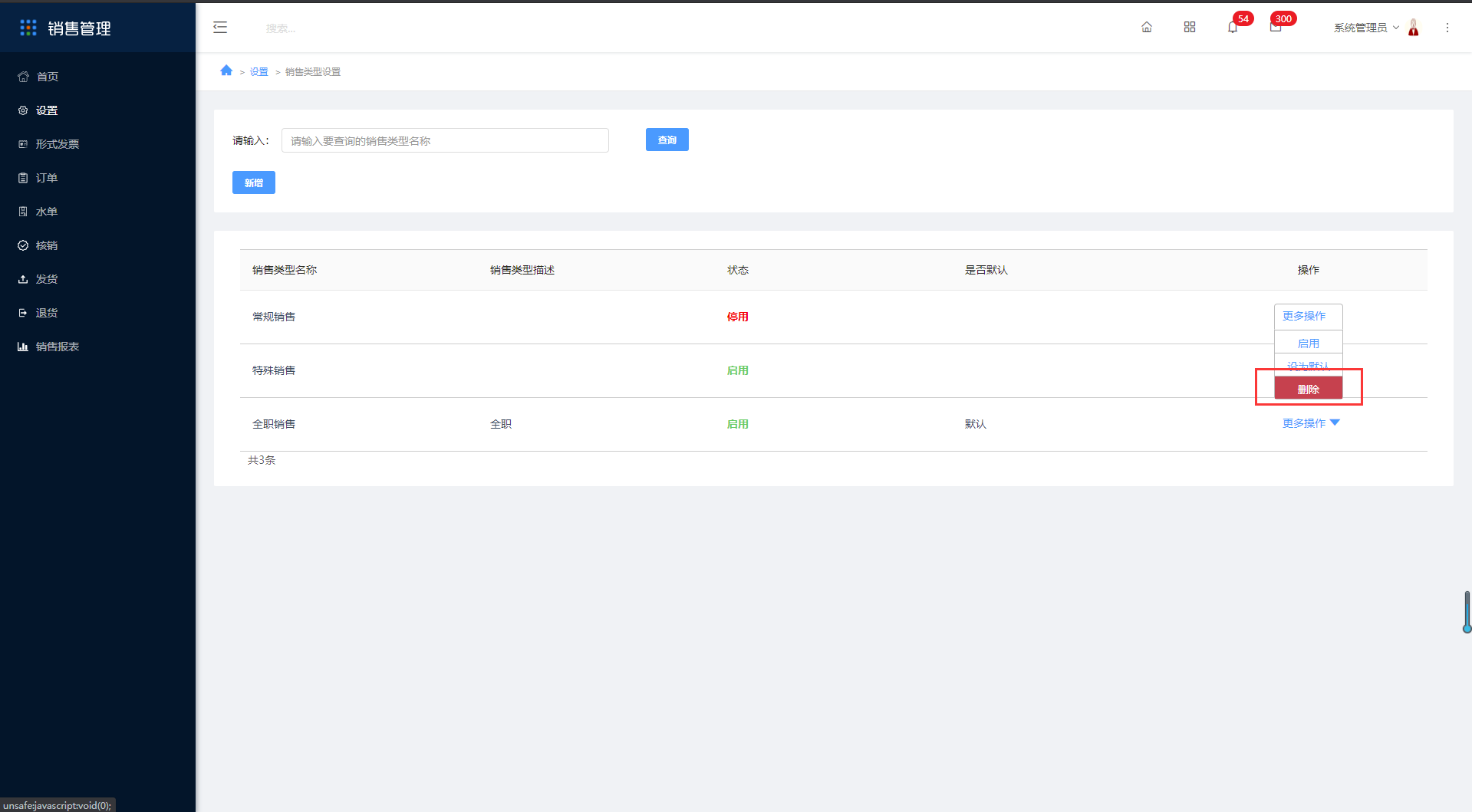
Task: Click the blue vertical scrollbar thumb
Action: [x=1467, y=612]
